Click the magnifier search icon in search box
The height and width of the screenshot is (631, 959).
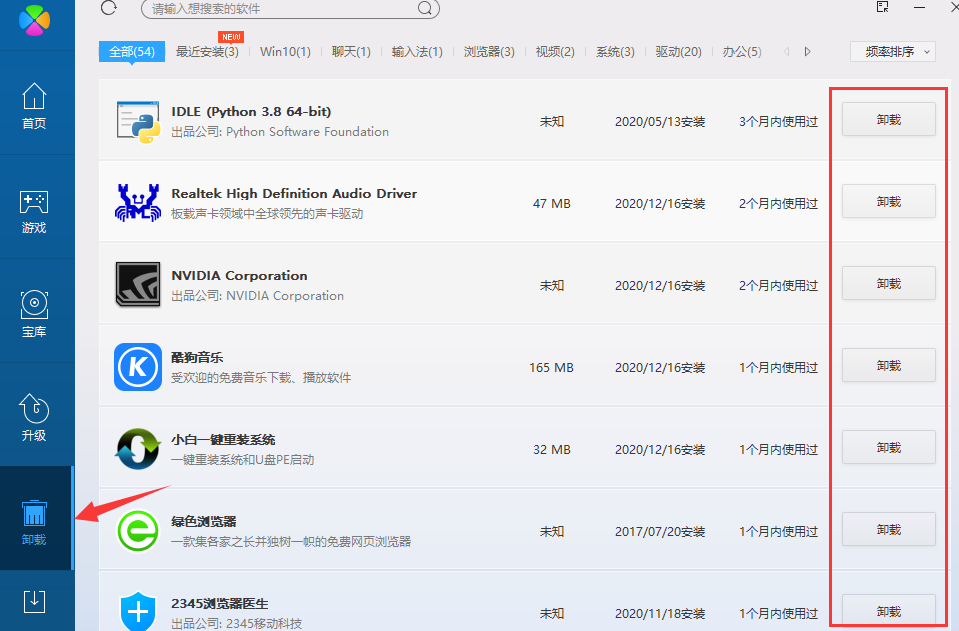(x=424, y=9)
